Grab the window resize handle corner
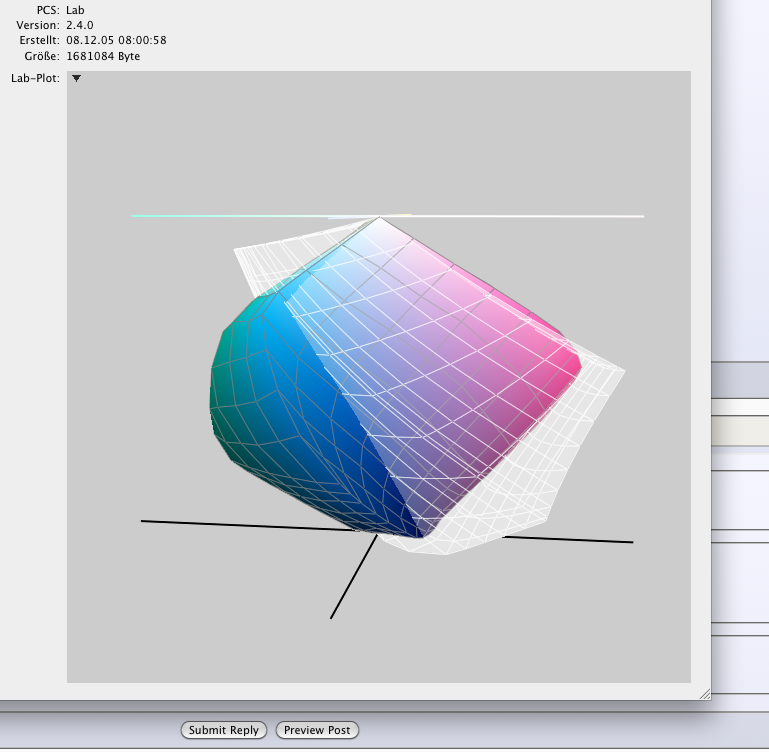The height and width of the screenshot is (752, 769). tap(705, 694)
